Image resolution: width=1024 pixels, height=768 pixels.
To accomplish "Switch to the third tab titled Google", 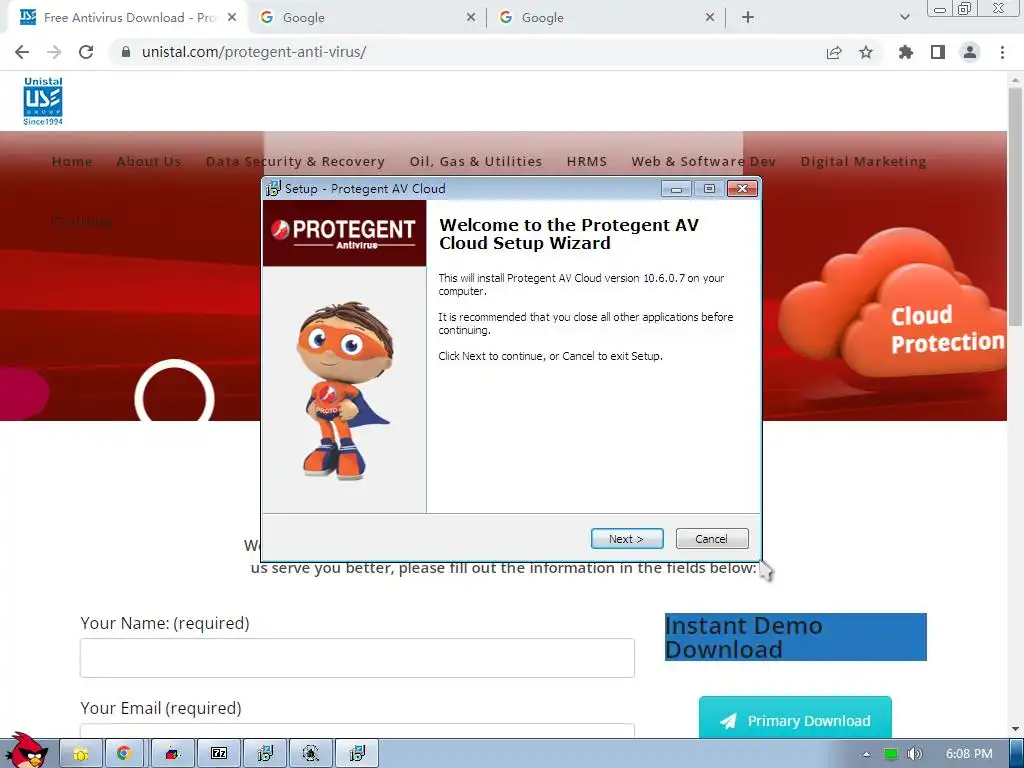I will click(605, 18).
